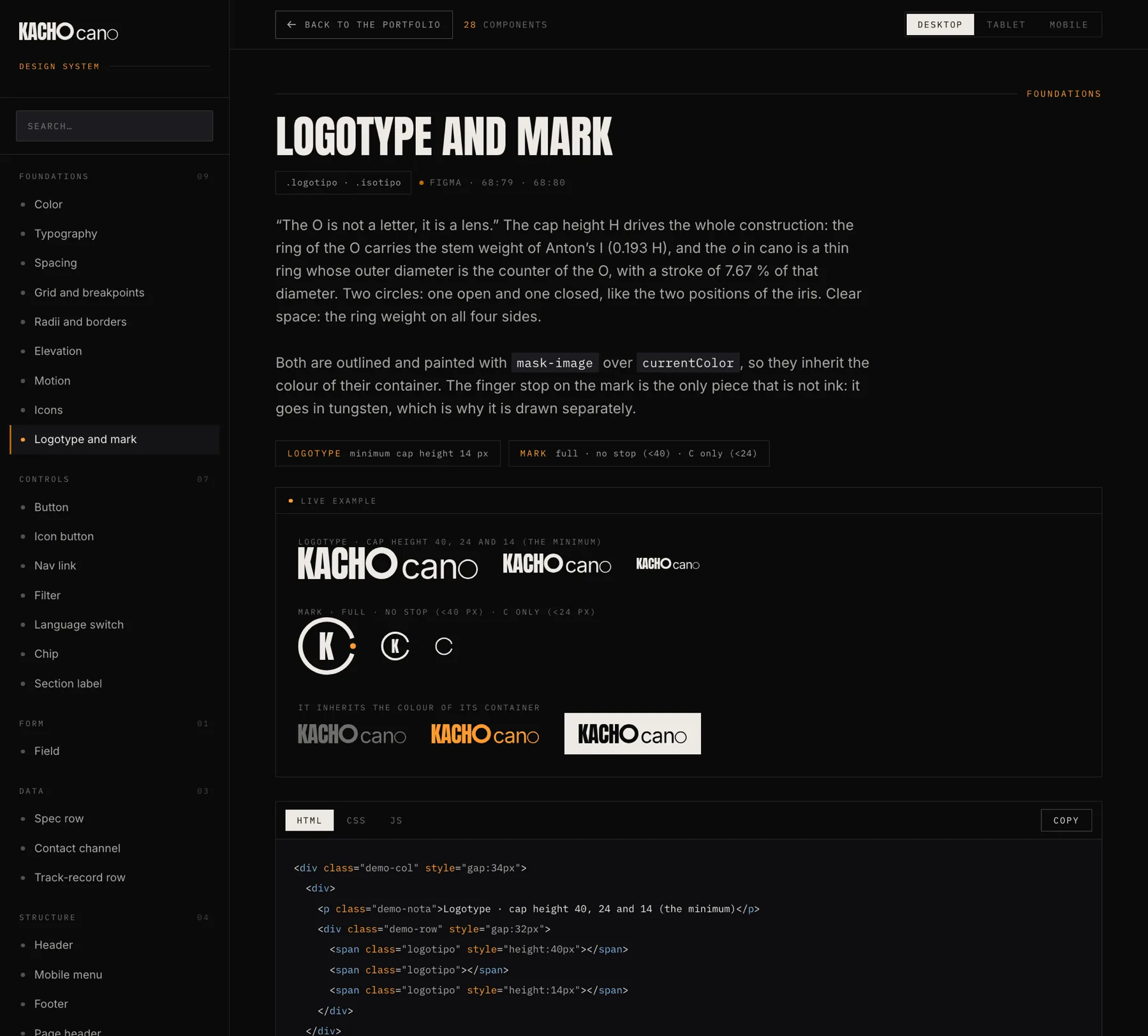Image resolution: width=1148 pixels, height=1036 pixels.
Task: Open the Nav link component page
Action: pos(115,566)
